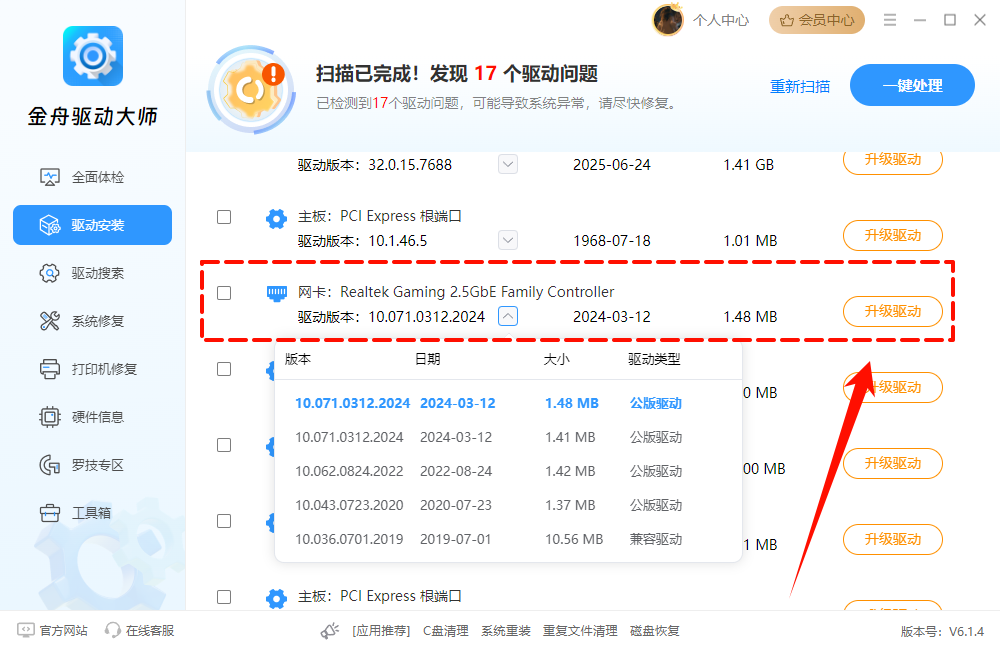Click the 工具箱 toolbox icon
Image resolution: width=1000 pixels, height=650 pixels.
pos(49,513)
